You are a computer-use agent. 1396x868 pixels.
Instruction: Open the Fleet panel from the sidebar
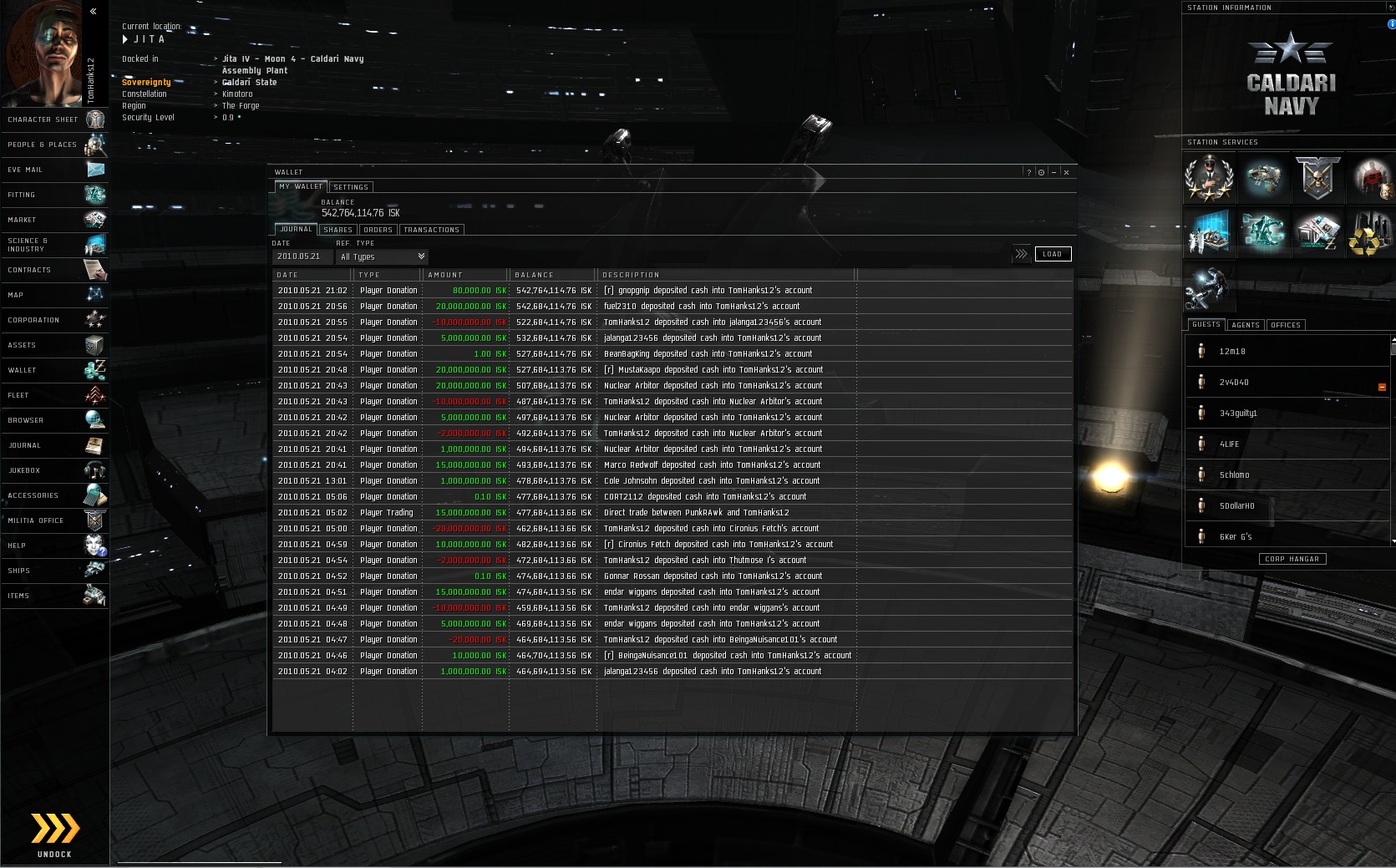click(x=54, y=395)
